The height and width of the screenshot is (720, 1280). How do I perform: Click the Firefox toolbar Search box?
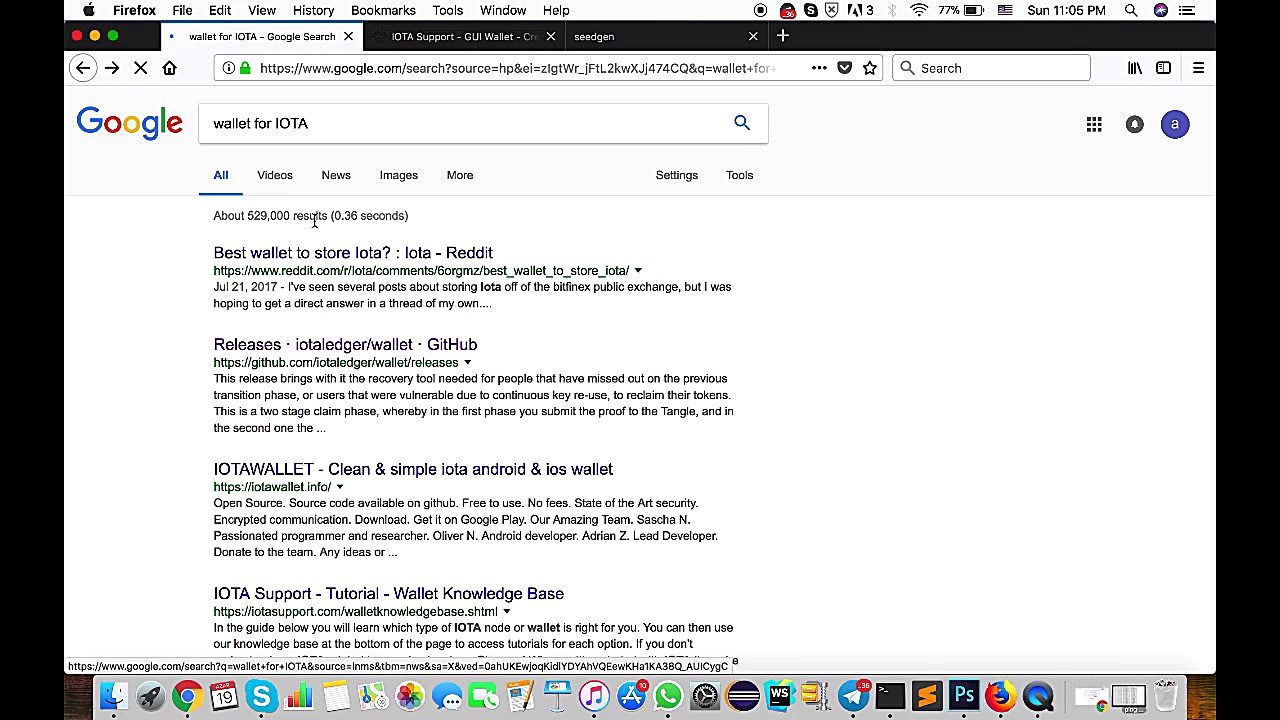(991, 68)
